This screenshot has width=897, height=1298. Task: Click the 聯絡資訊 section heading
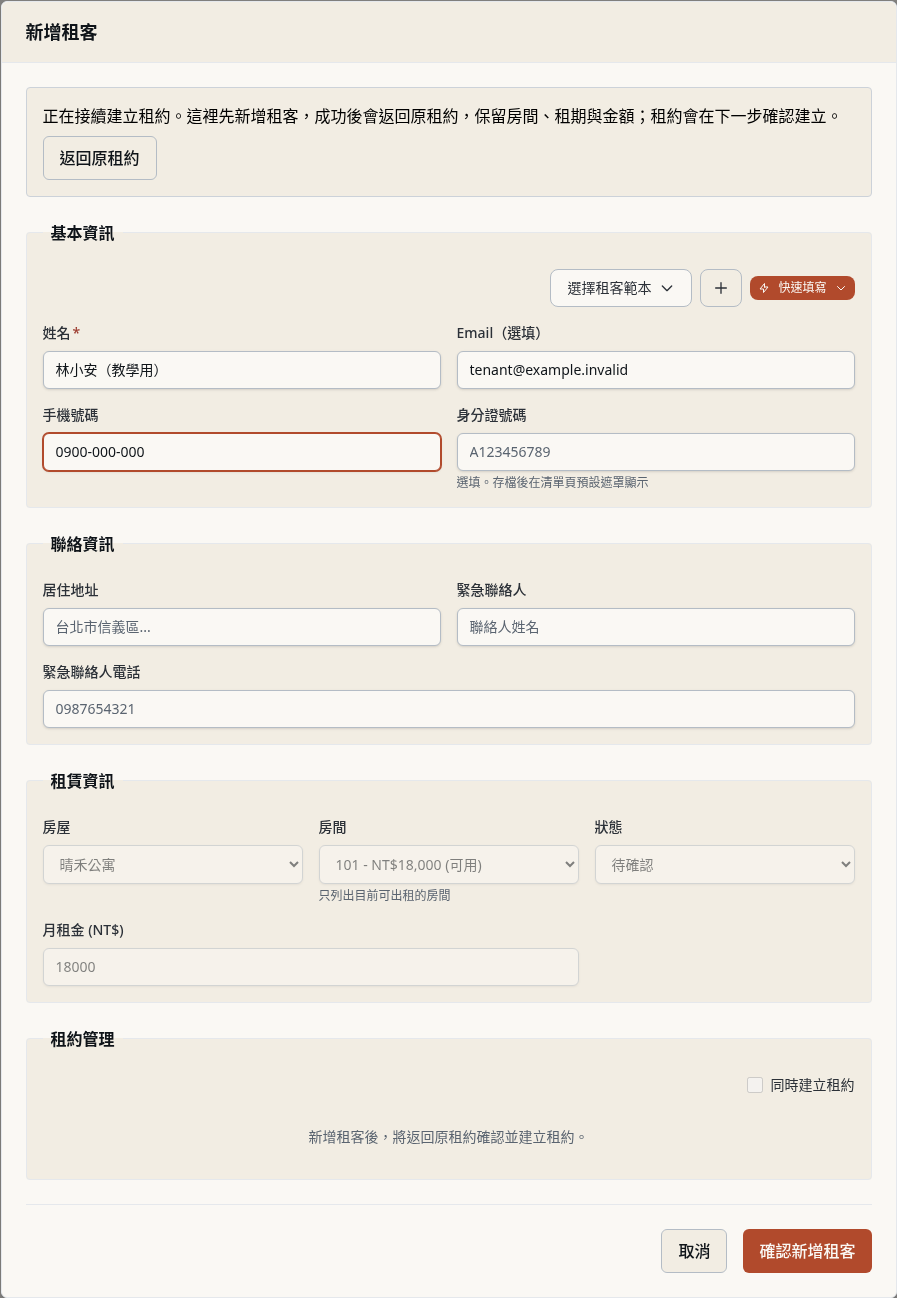pos(83,545)
